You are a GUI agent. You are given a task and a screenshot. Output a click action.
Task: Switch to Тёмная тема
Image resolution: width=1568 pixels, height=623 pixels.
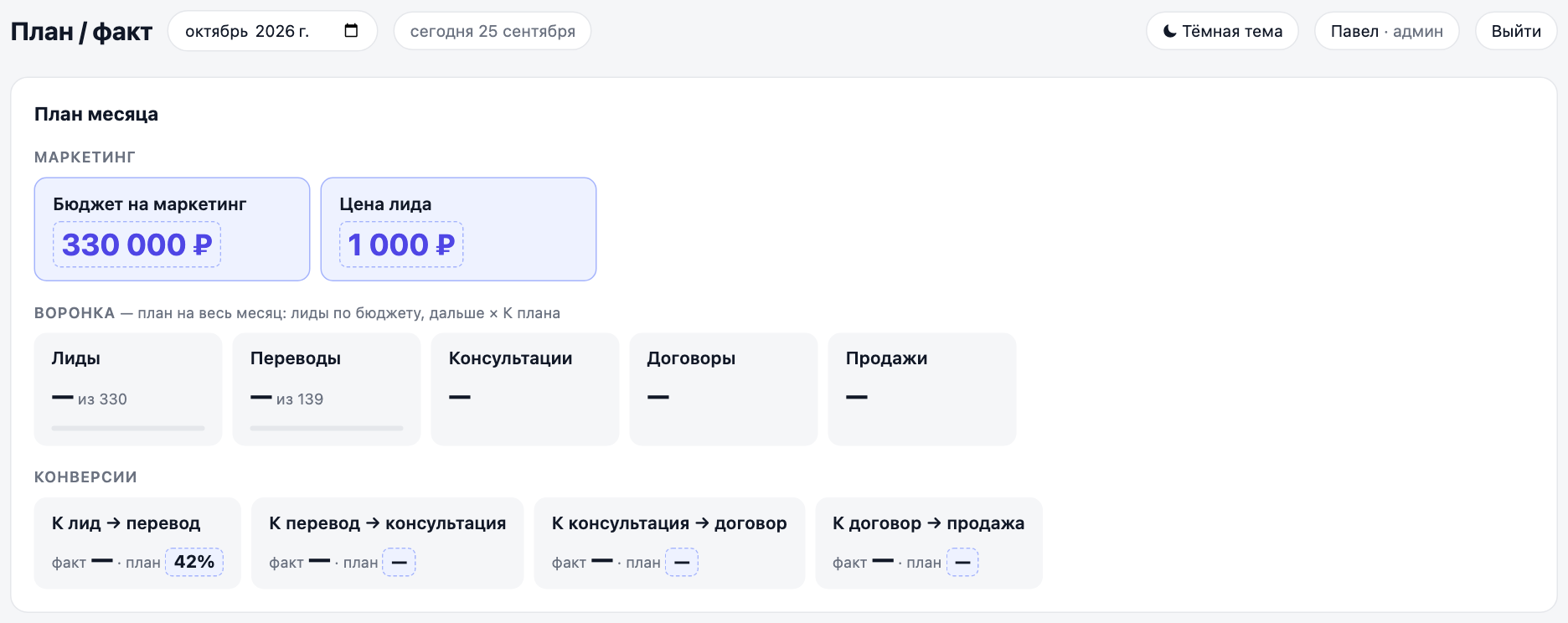(1222, 31)
